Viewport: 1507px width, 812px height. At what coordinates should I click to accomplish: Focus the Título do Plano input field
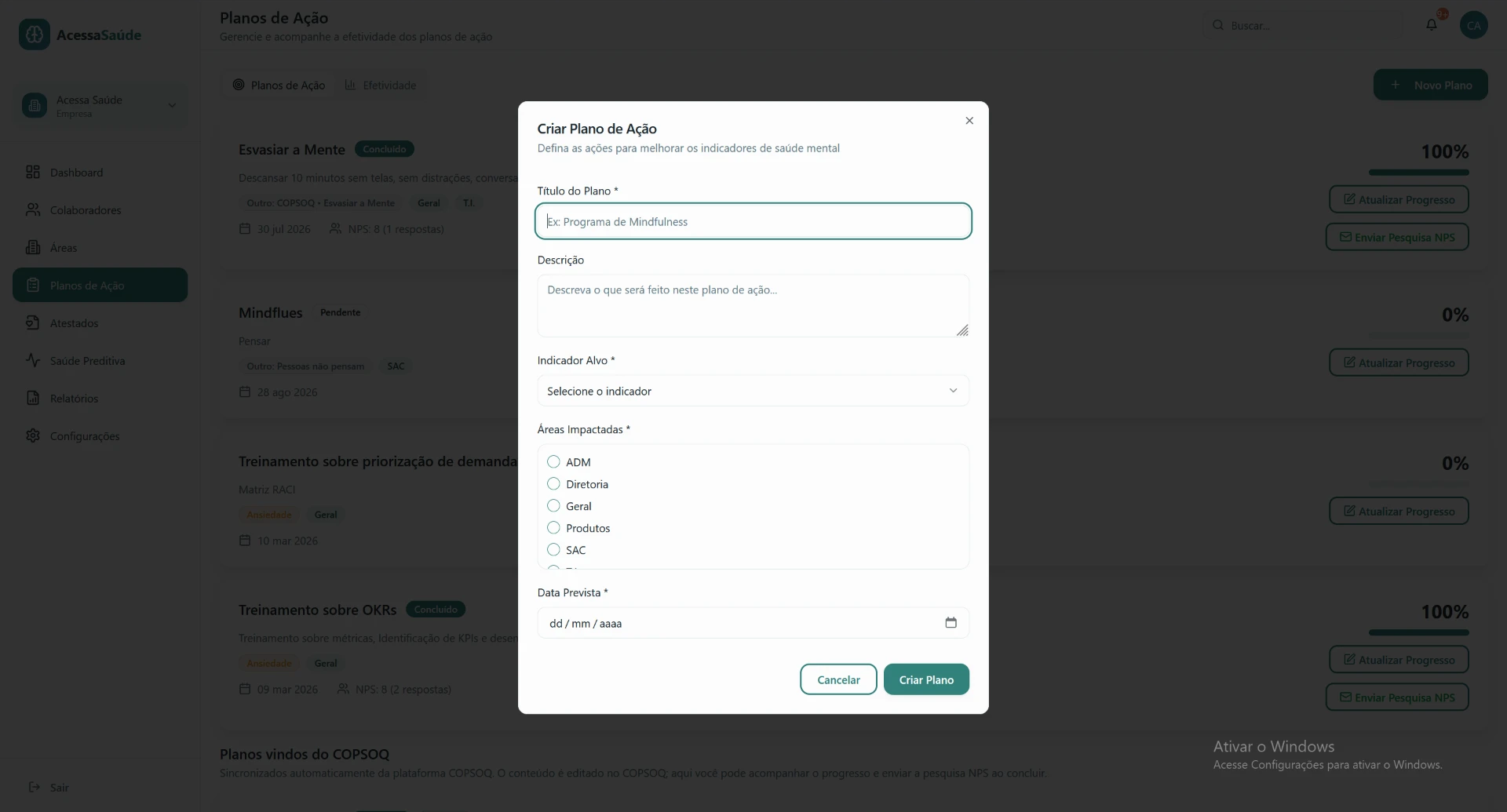(753, 221)
